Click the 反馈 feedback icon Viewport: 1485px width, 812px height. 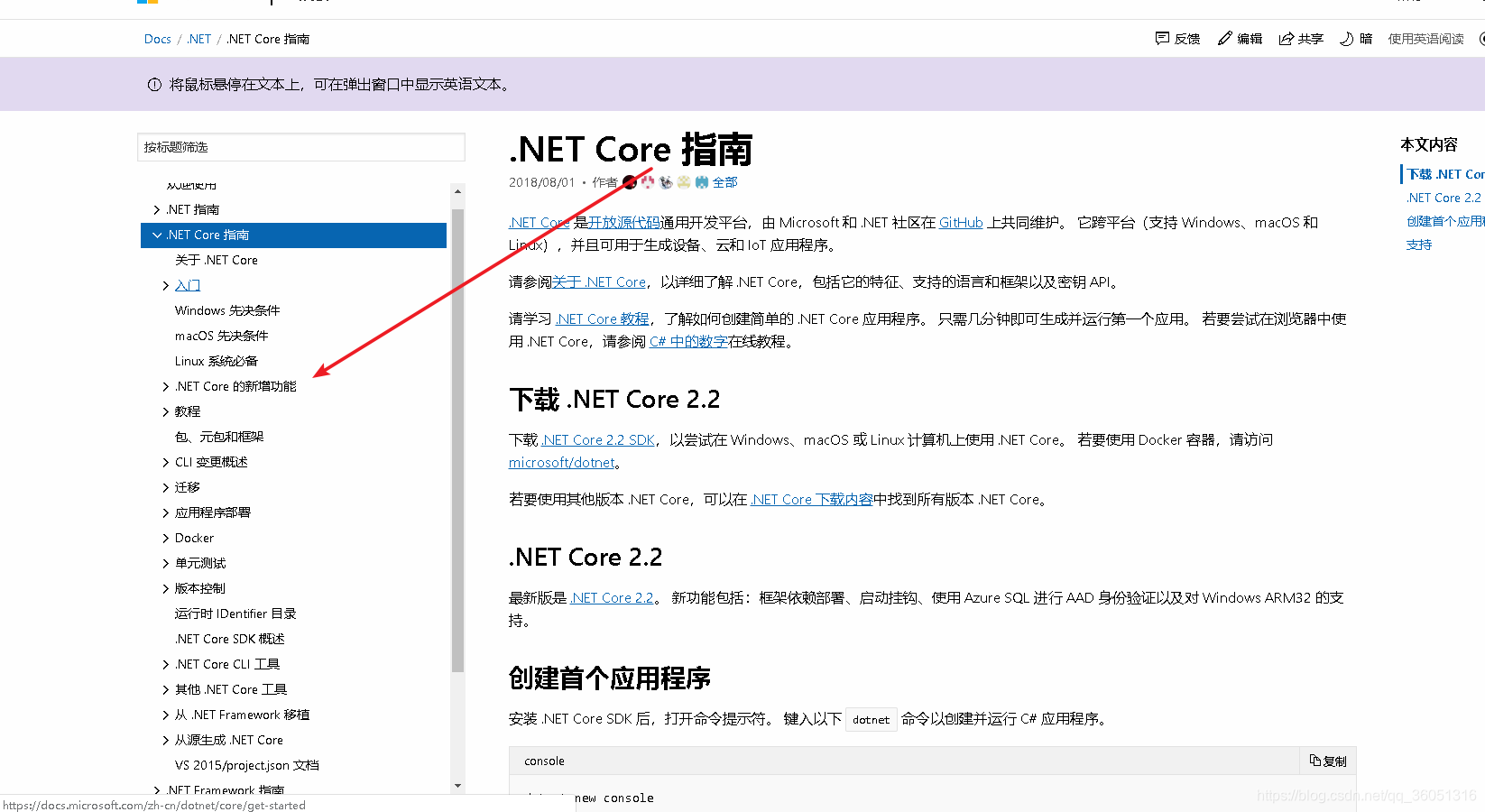(1162, 39)
